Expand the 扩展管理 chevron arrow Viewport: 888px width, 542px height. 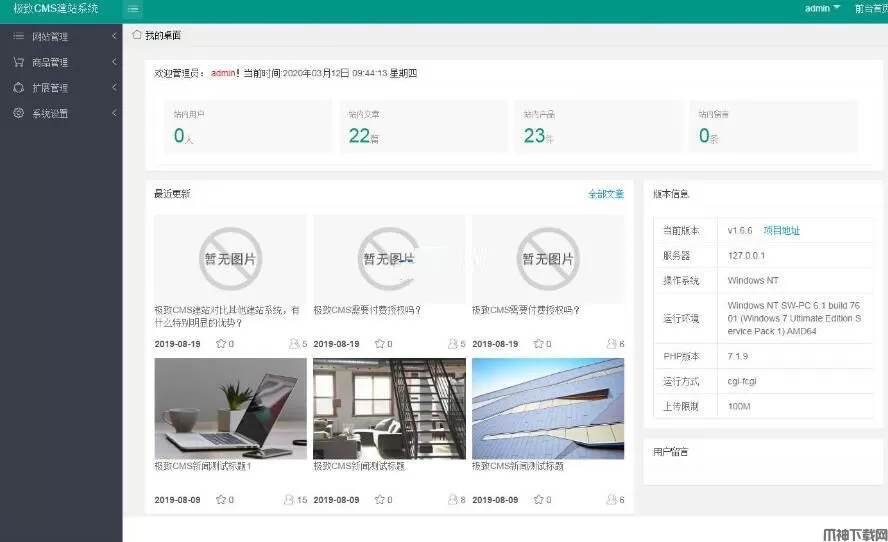point(114,88)
